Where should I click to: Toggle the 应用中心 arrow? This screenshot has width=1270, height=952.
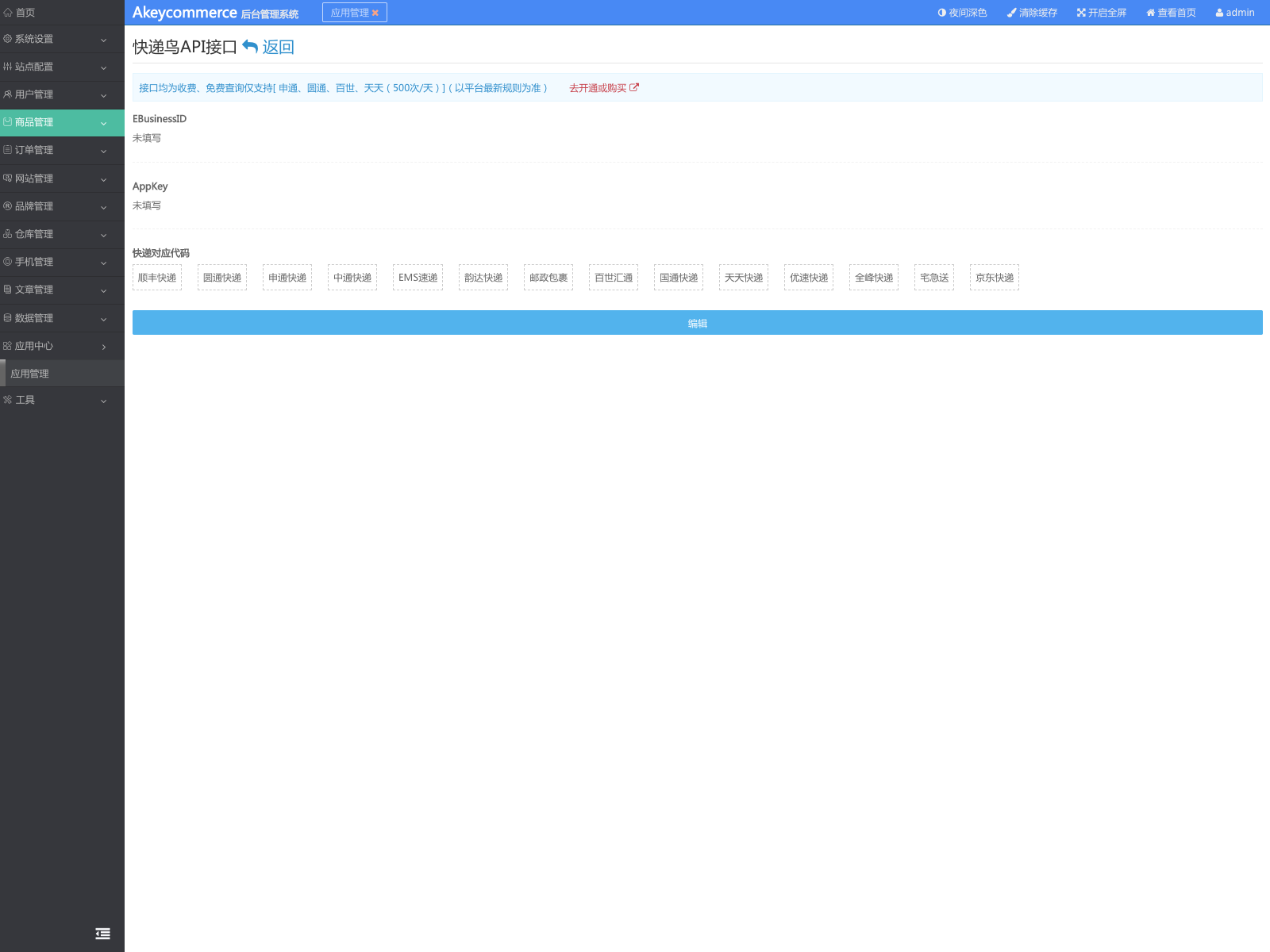pos(104,347)
